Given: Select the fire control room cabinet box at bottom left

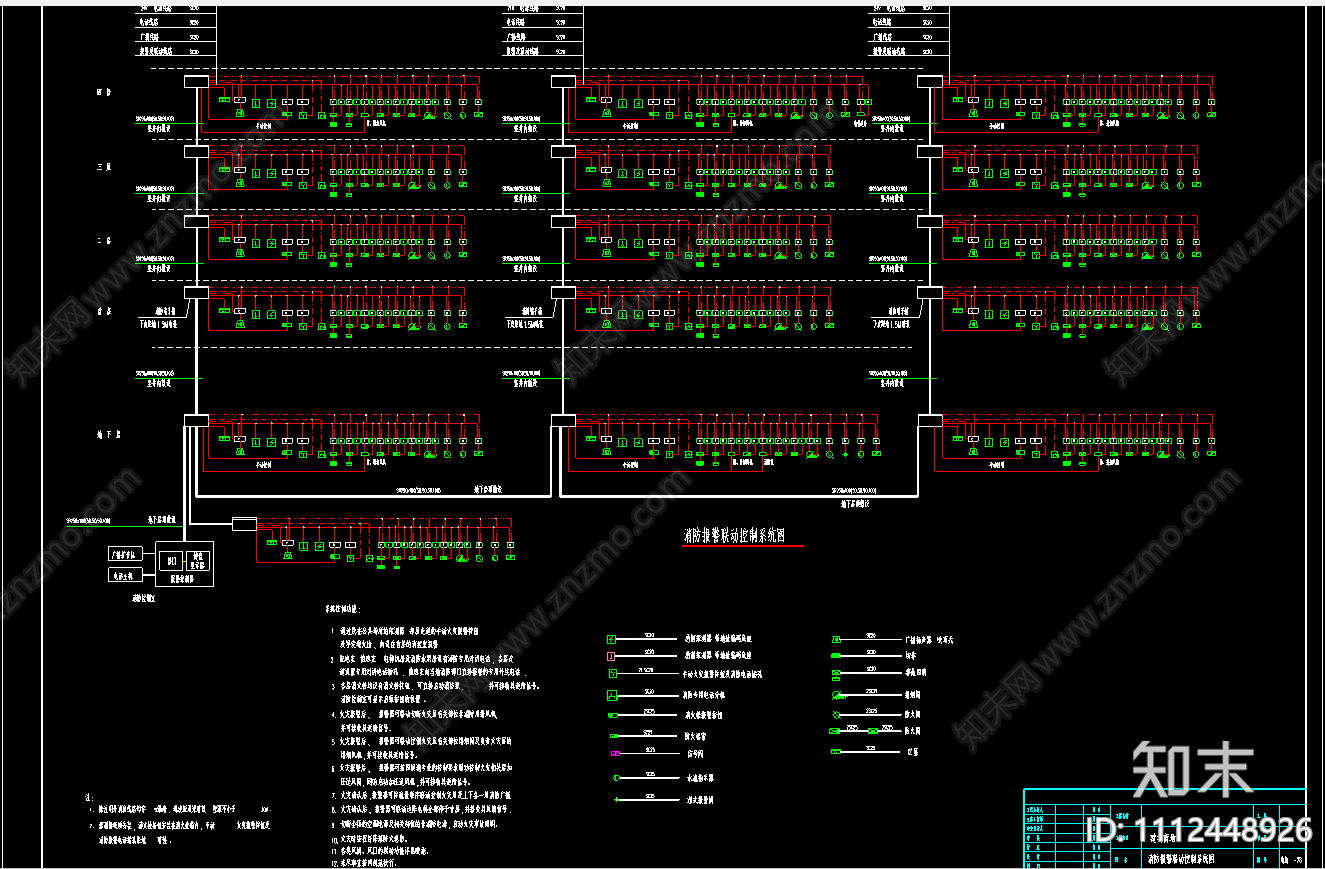Looking at the screenshot, I should point(185,563).
